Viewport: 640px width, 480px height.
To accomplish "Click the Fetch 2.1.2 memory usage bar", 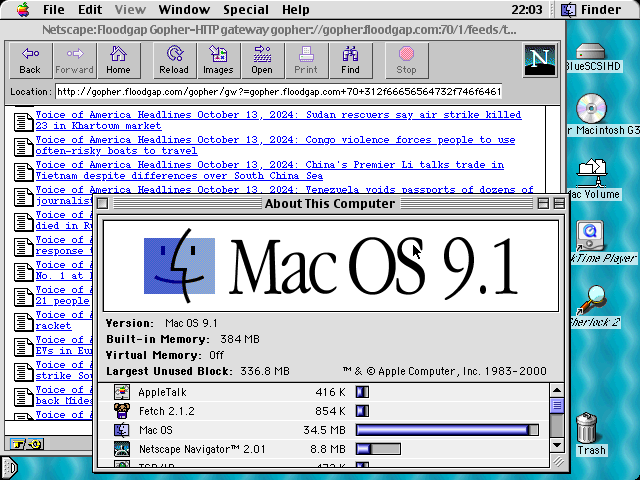I will [x=362, y=411].
